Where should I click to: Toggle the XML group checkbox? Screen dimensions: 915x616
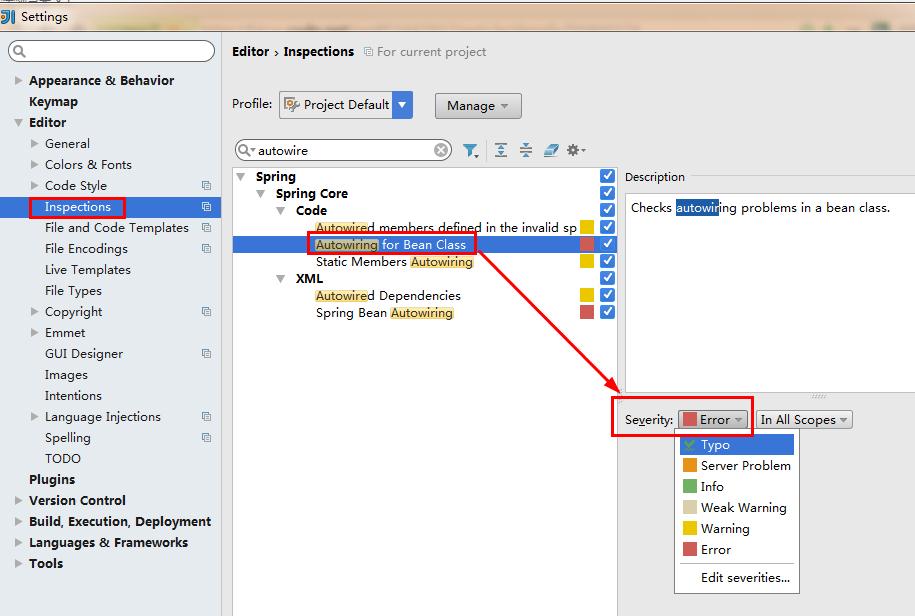tap(607, 278)
